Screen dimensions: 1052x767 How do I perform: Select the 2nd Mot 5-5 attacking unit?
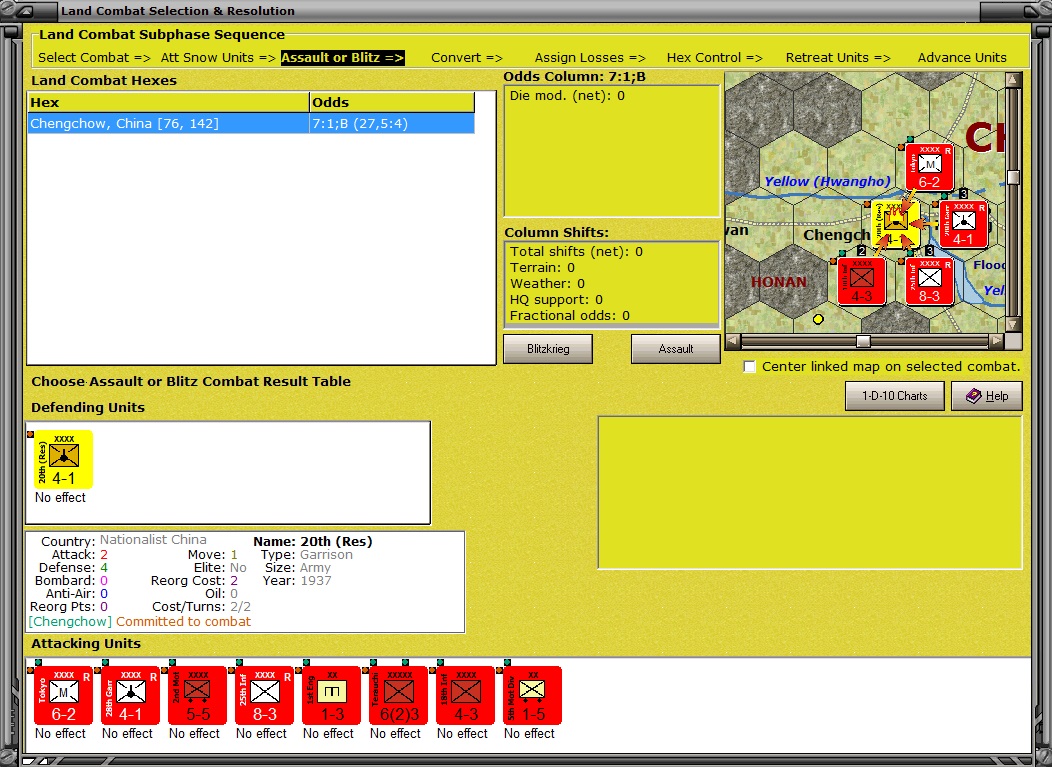(x=197, y=695)
